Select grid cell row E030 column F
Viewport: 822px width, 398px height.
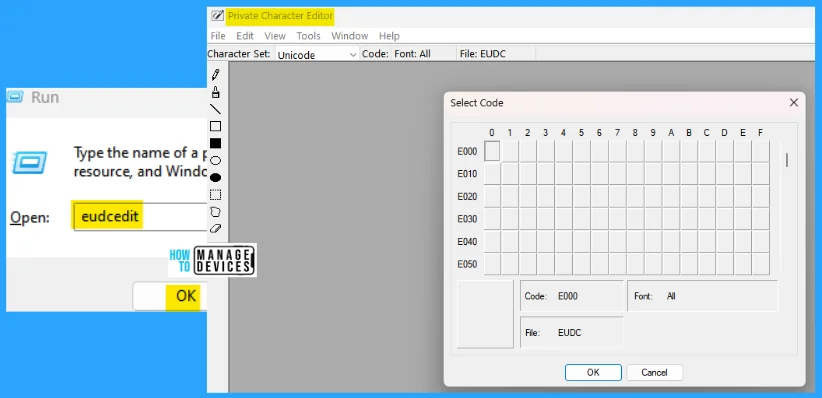click(761, 219)
